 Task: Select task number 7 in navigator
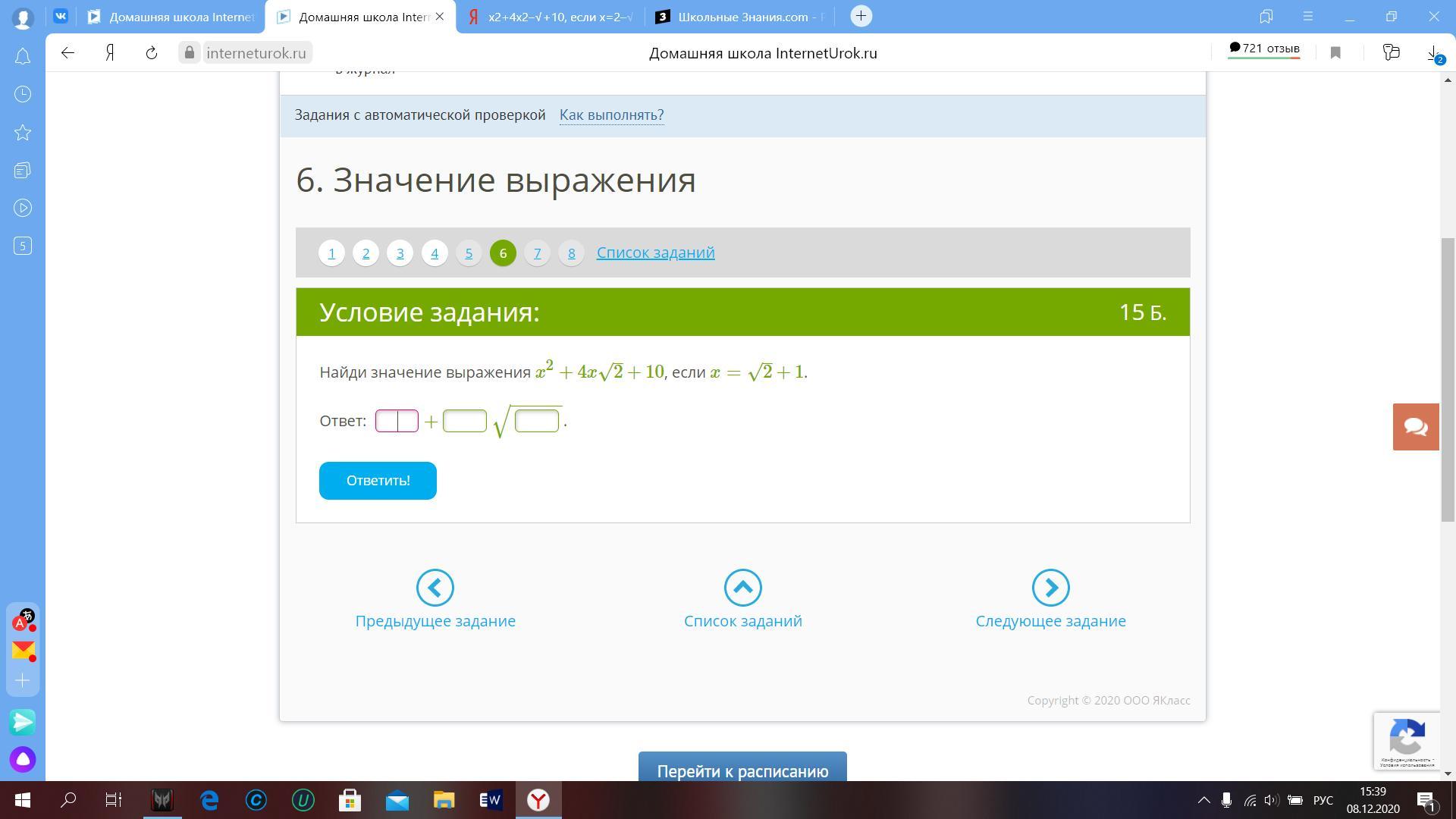[x=537, y=253]
